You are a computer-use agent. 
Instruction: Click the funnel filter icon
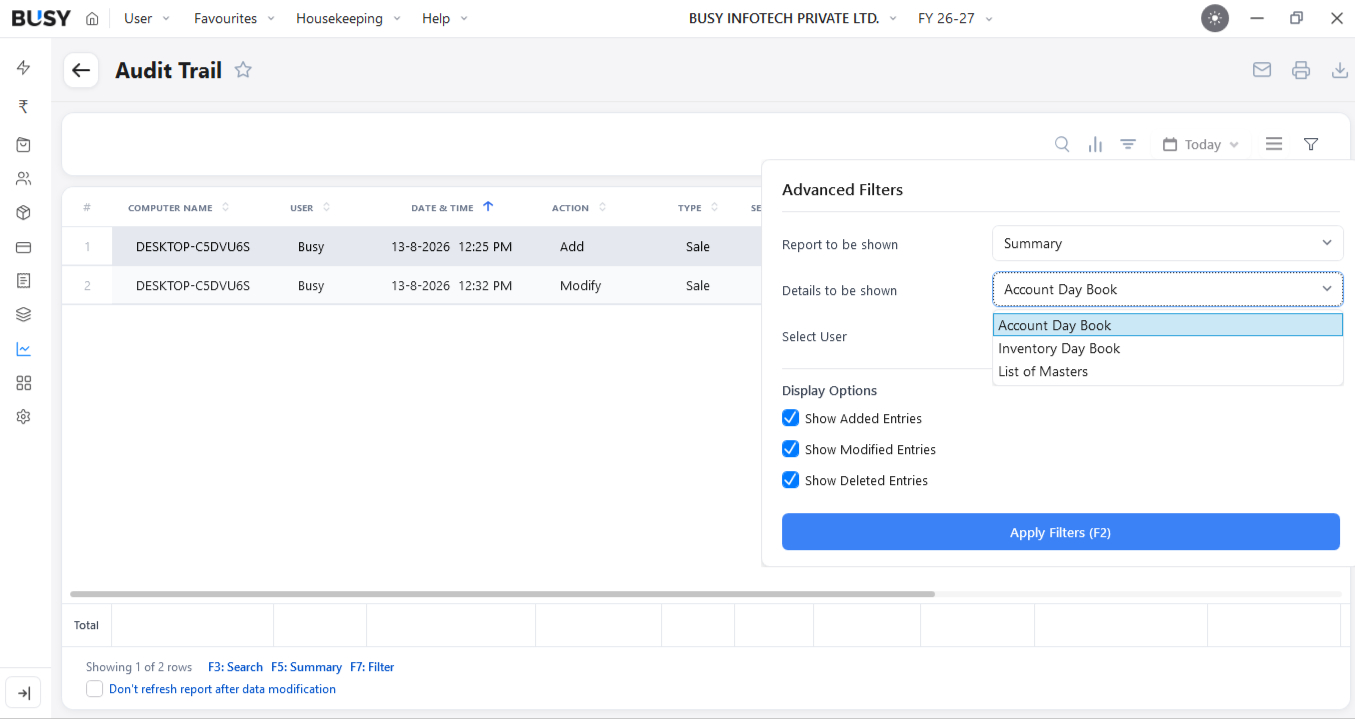click(x=1311, y=144)
